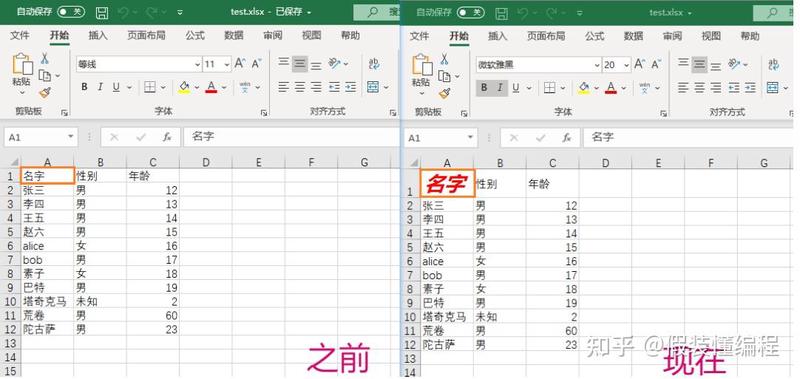The image size is (800, 379).
Task: Toggle Bold button in right window
Action: point(484,88)
